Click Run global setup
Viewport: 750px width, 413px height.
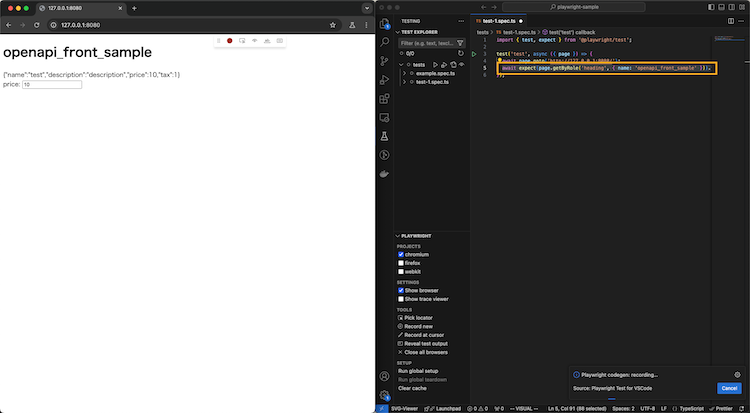click(x=418, y=371)
